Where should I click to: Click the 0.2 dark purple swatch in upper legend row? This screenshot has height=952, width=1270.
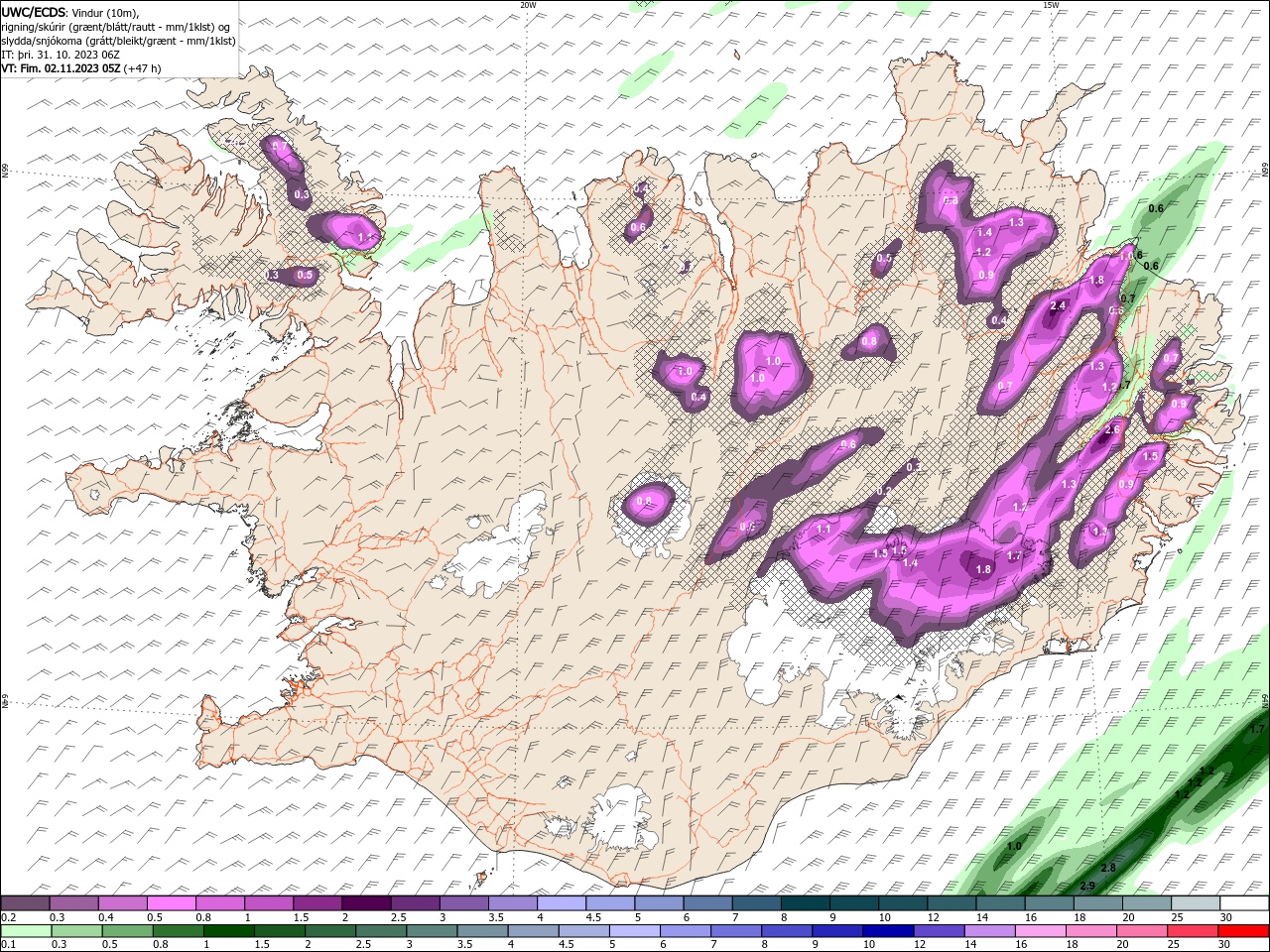[x=25, y=903]
